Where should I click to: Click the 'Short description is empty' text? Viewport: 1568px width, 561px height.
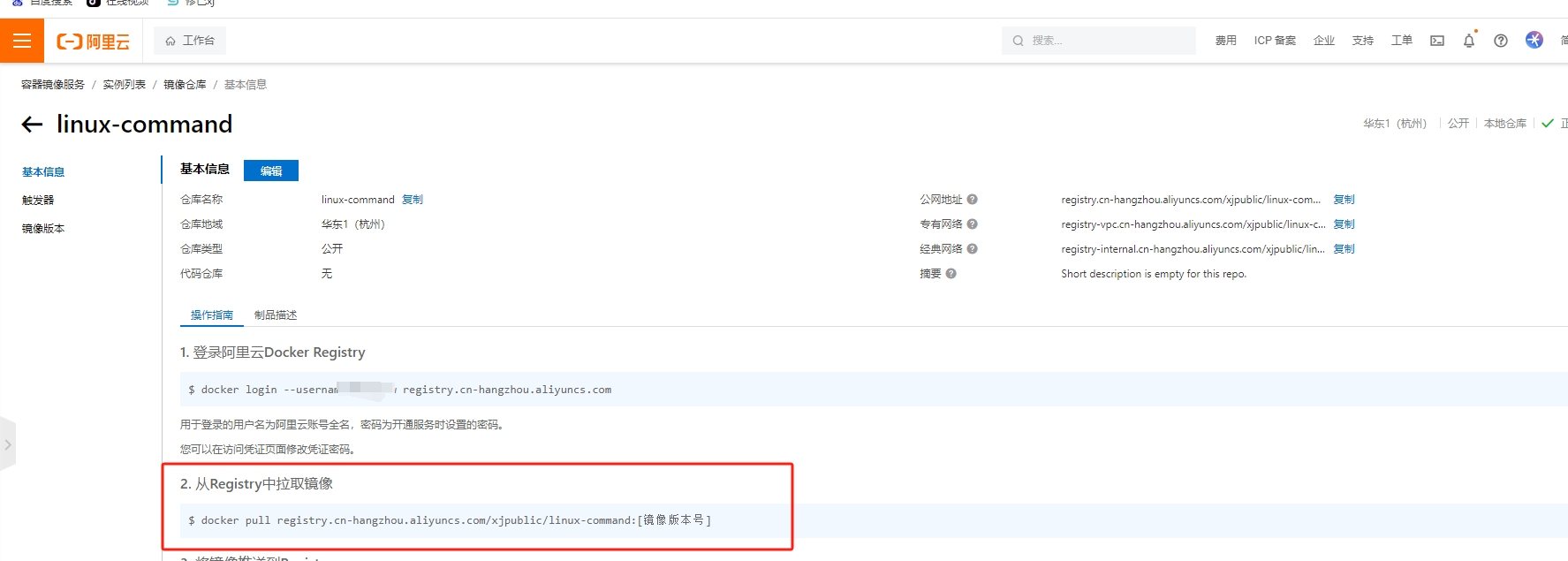(1154, 274)
